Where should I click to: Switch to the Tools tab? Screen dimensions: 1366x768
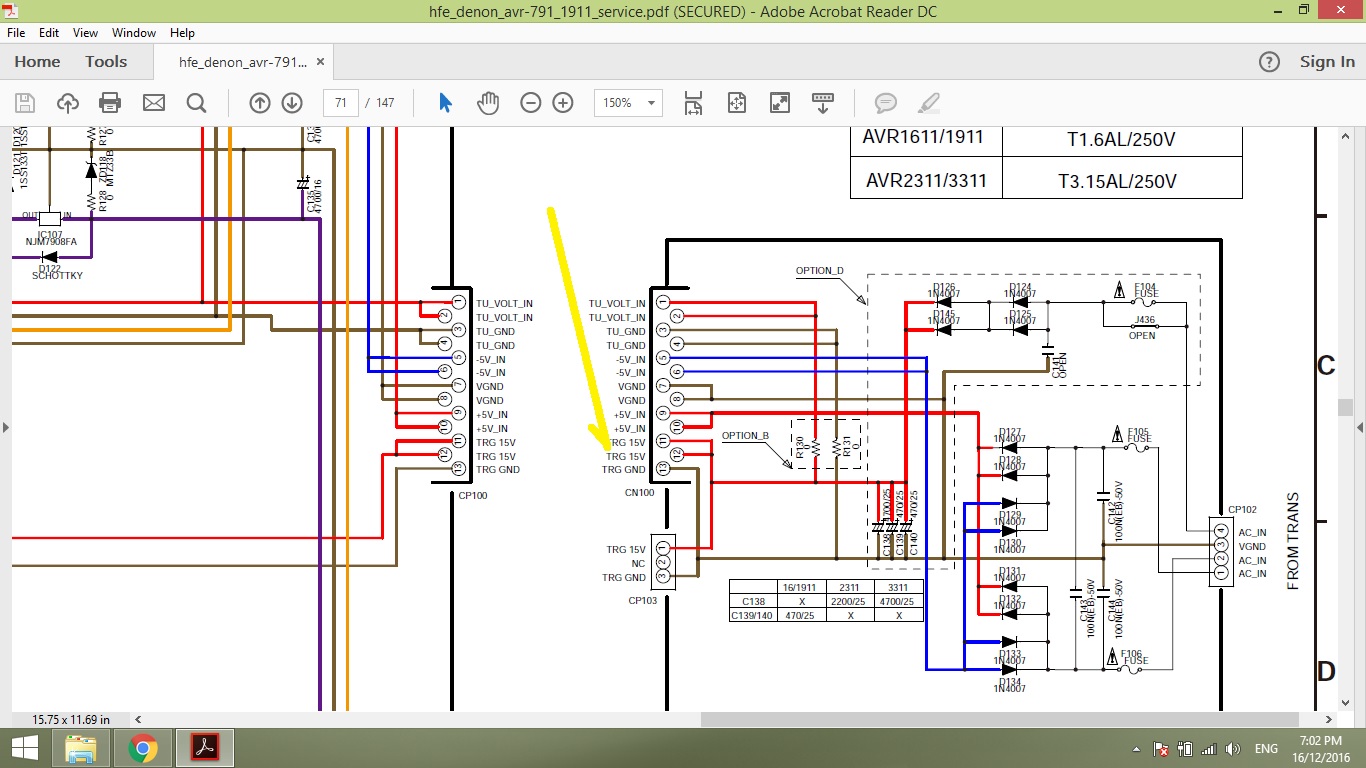[106, 62]
